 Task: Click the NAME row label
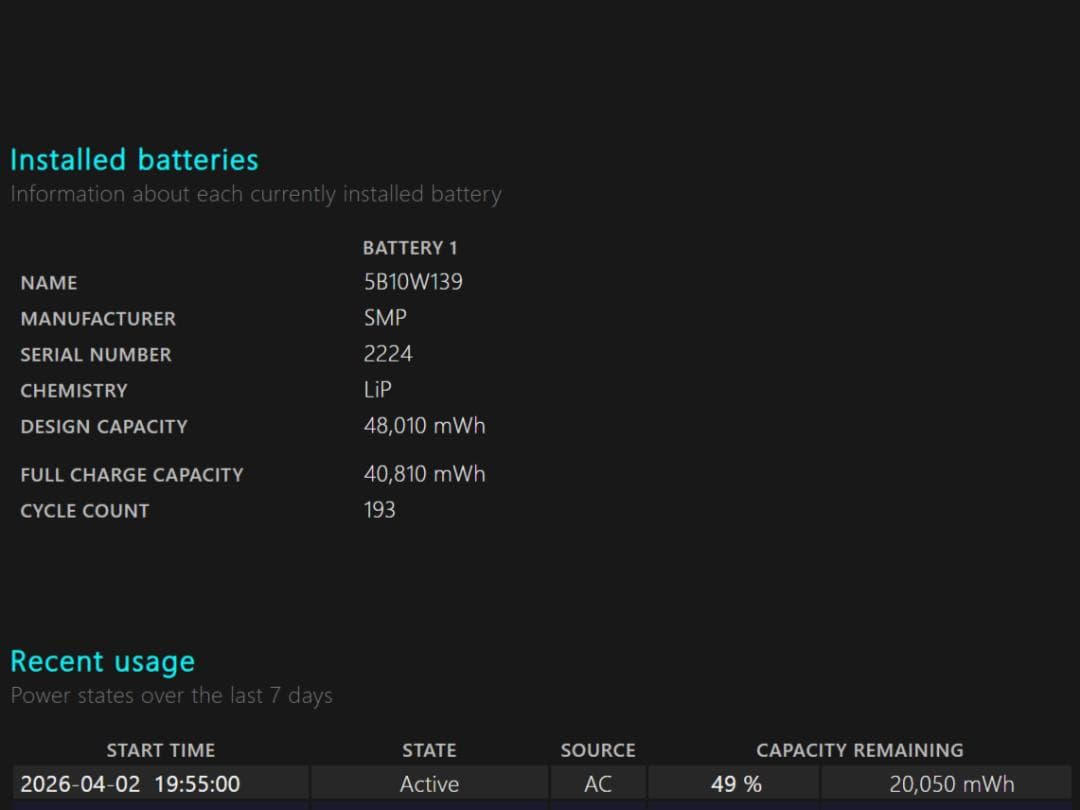tap(48, 283)
